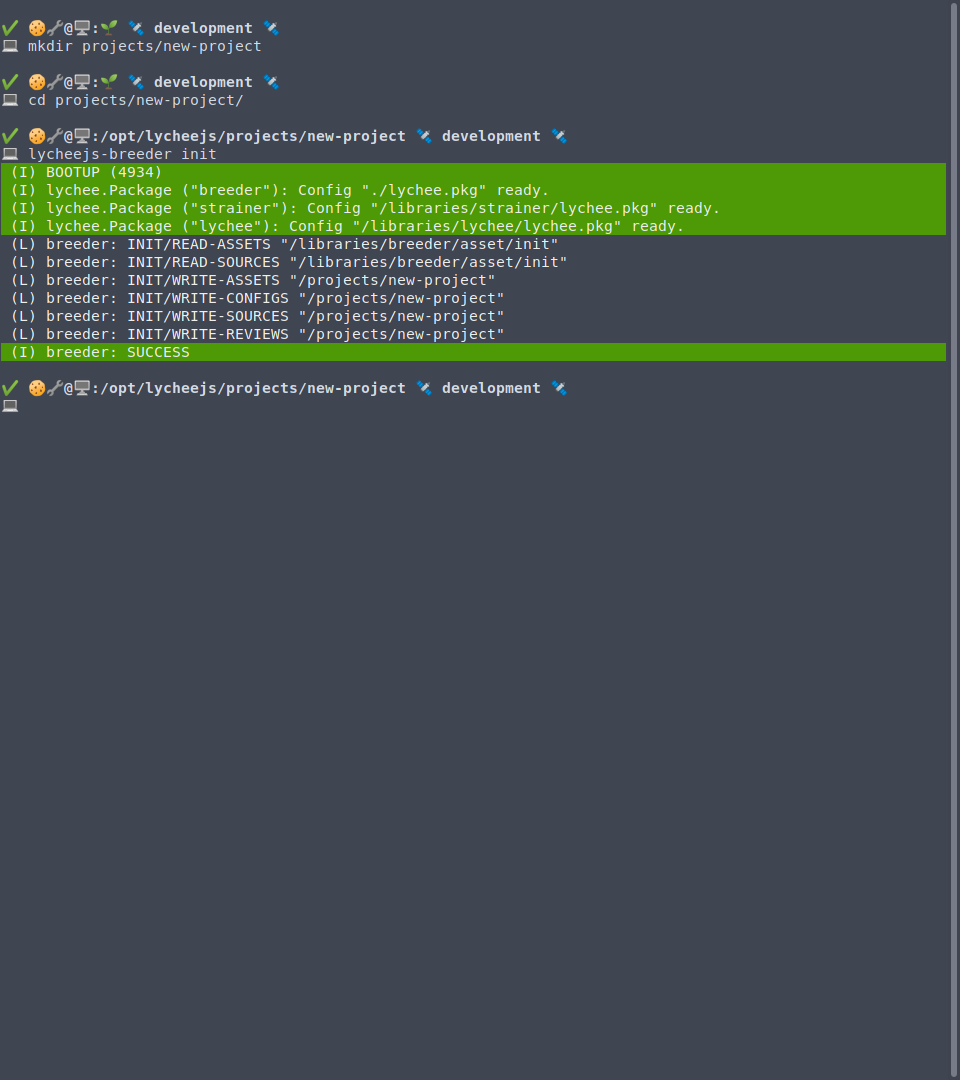Click the 'INIT/WRITE-ASSETS' log line
The height and width of the screenshot is (1080, 960).
(253, 280)
